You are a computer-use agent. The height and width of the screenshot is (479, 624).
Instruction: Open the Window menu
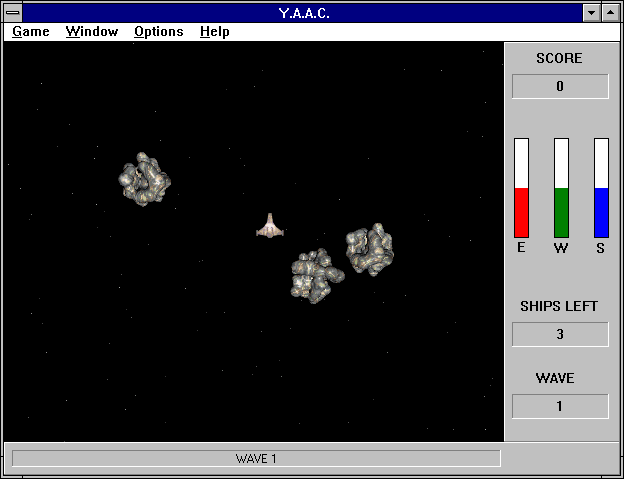pos(92,31)
